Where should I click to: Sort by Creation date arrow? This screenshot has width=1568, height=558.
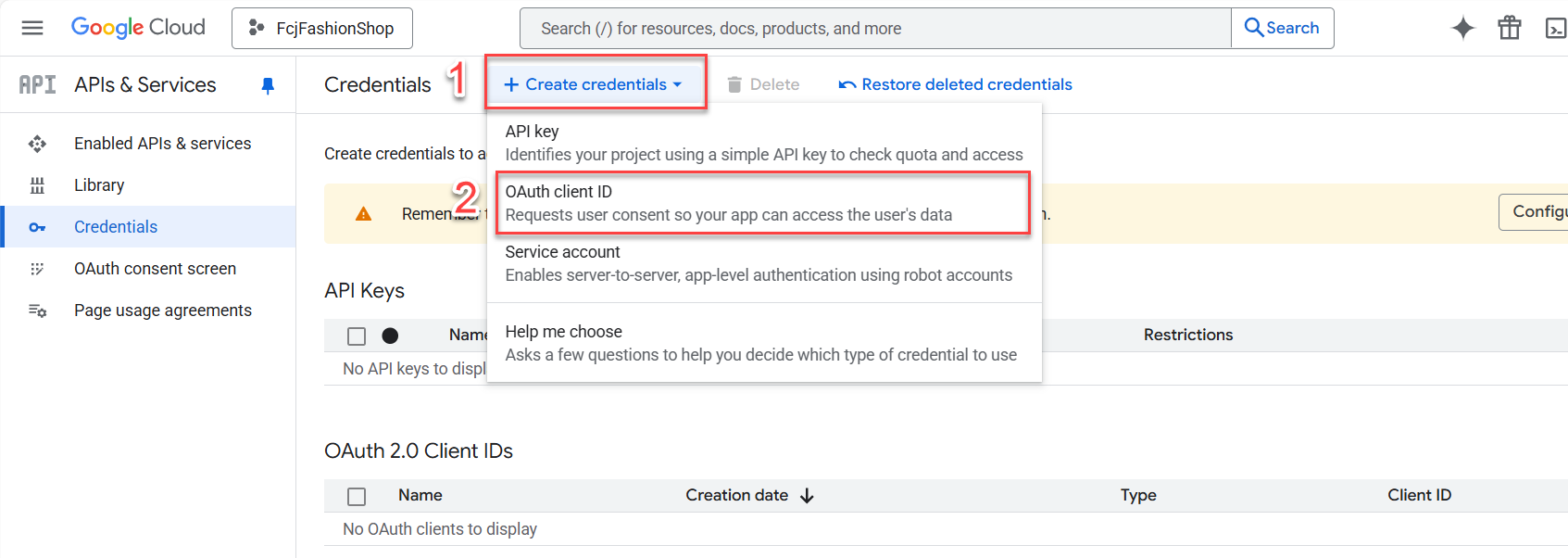coord(807,496)
